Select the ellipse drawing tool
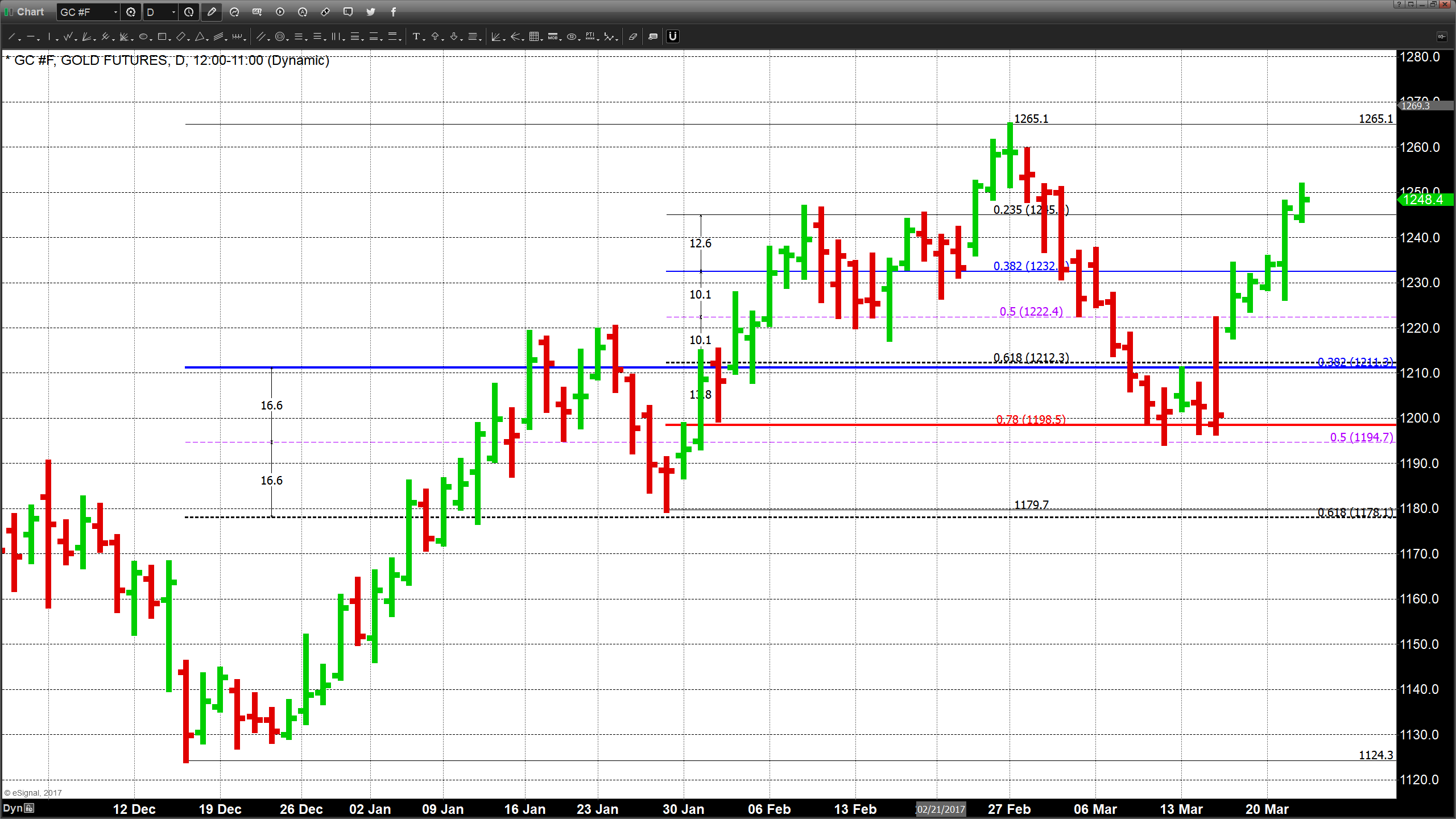1456x819 pixels. pos(143,37)
